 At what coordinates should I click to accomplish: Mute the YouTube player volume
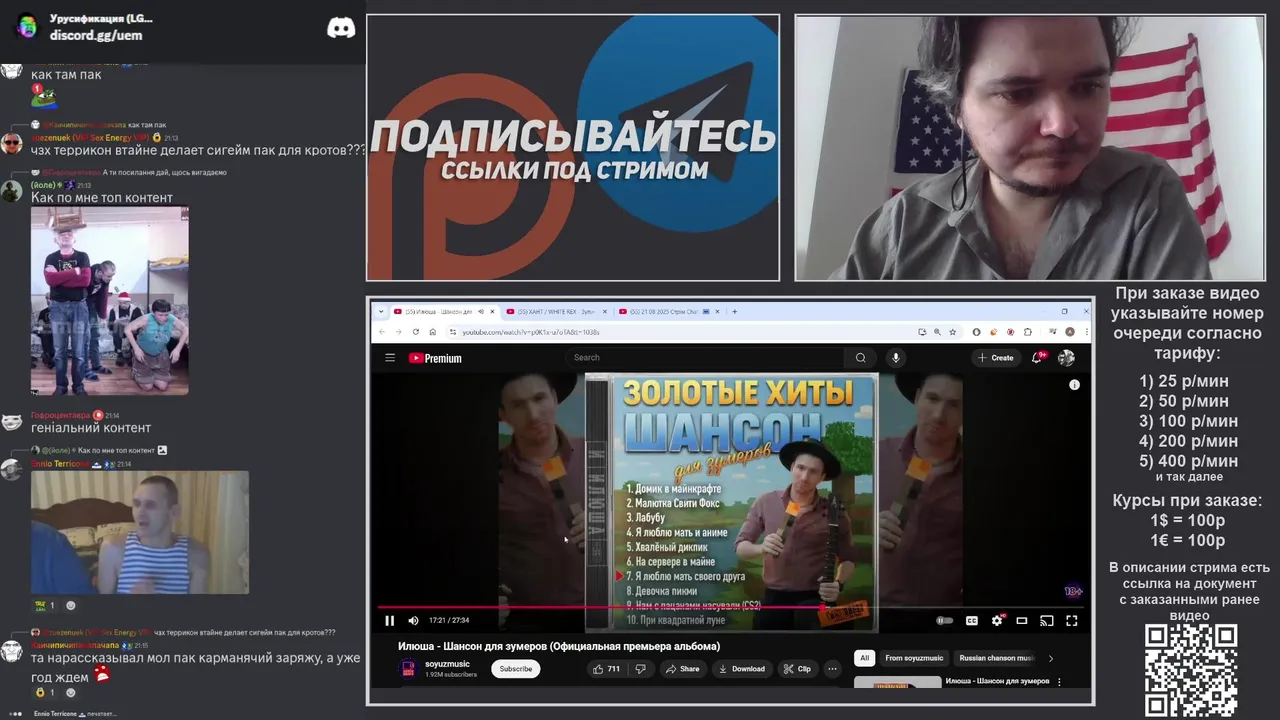[413, 621]
